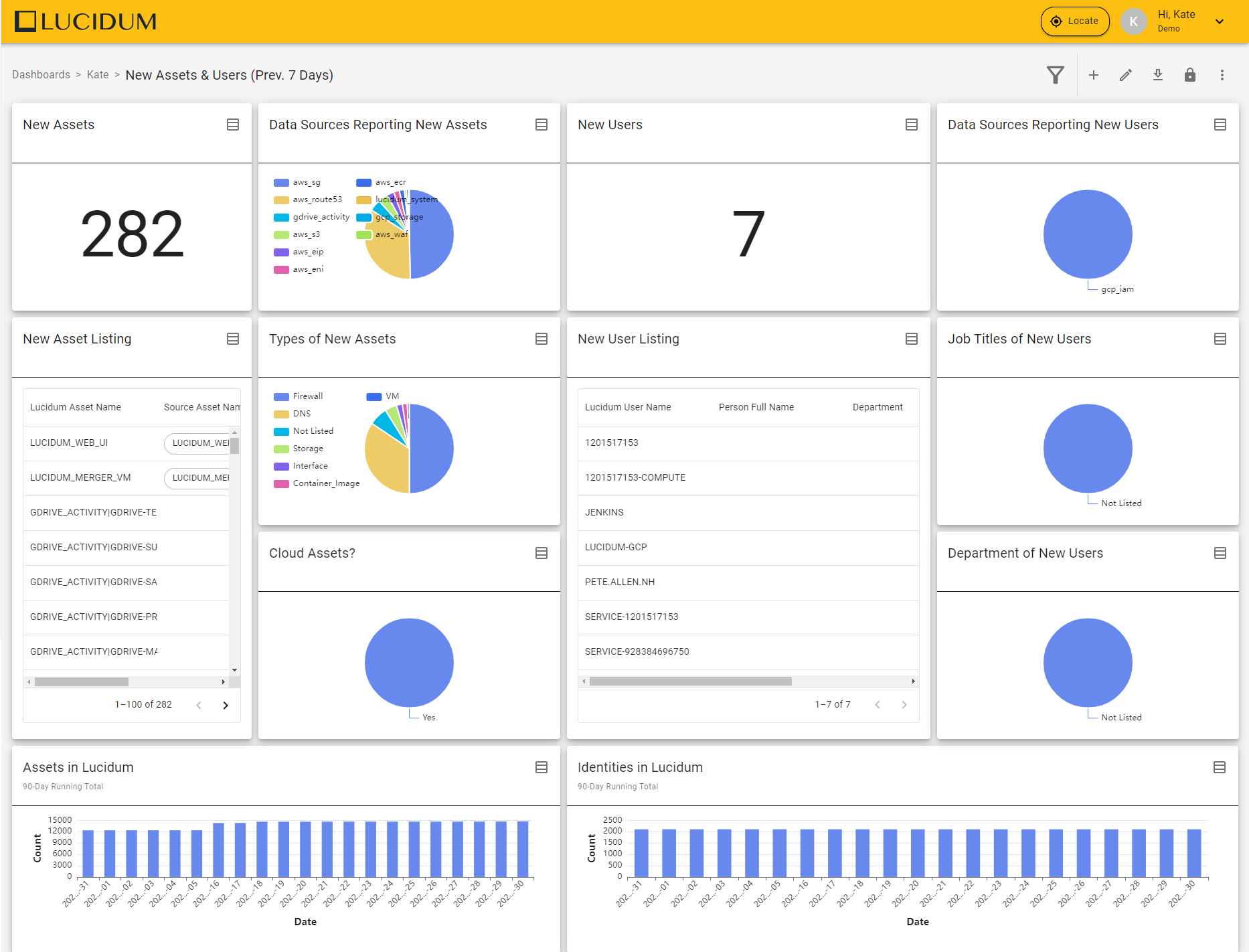Toggle aws_ecr legend entry
The image size is (1249, 952).
pyautogui.click(x=381, y=182)
